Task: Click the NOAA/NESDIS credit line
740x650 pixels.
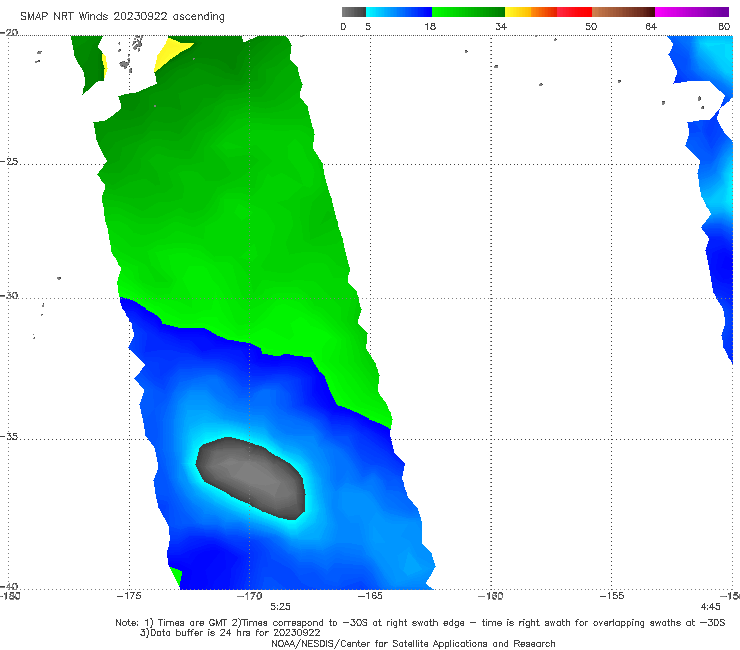Action: (413, 644)
